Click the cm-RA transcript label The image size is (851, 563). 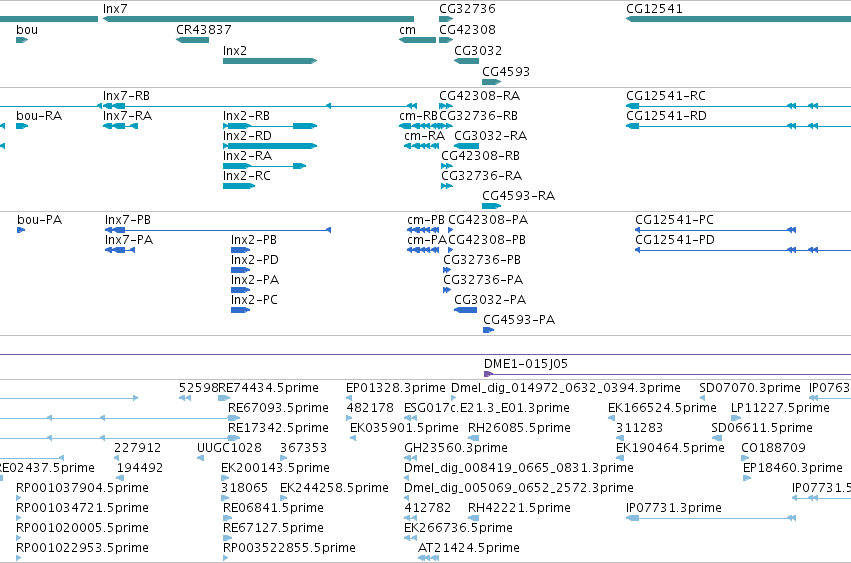[424, 136]
